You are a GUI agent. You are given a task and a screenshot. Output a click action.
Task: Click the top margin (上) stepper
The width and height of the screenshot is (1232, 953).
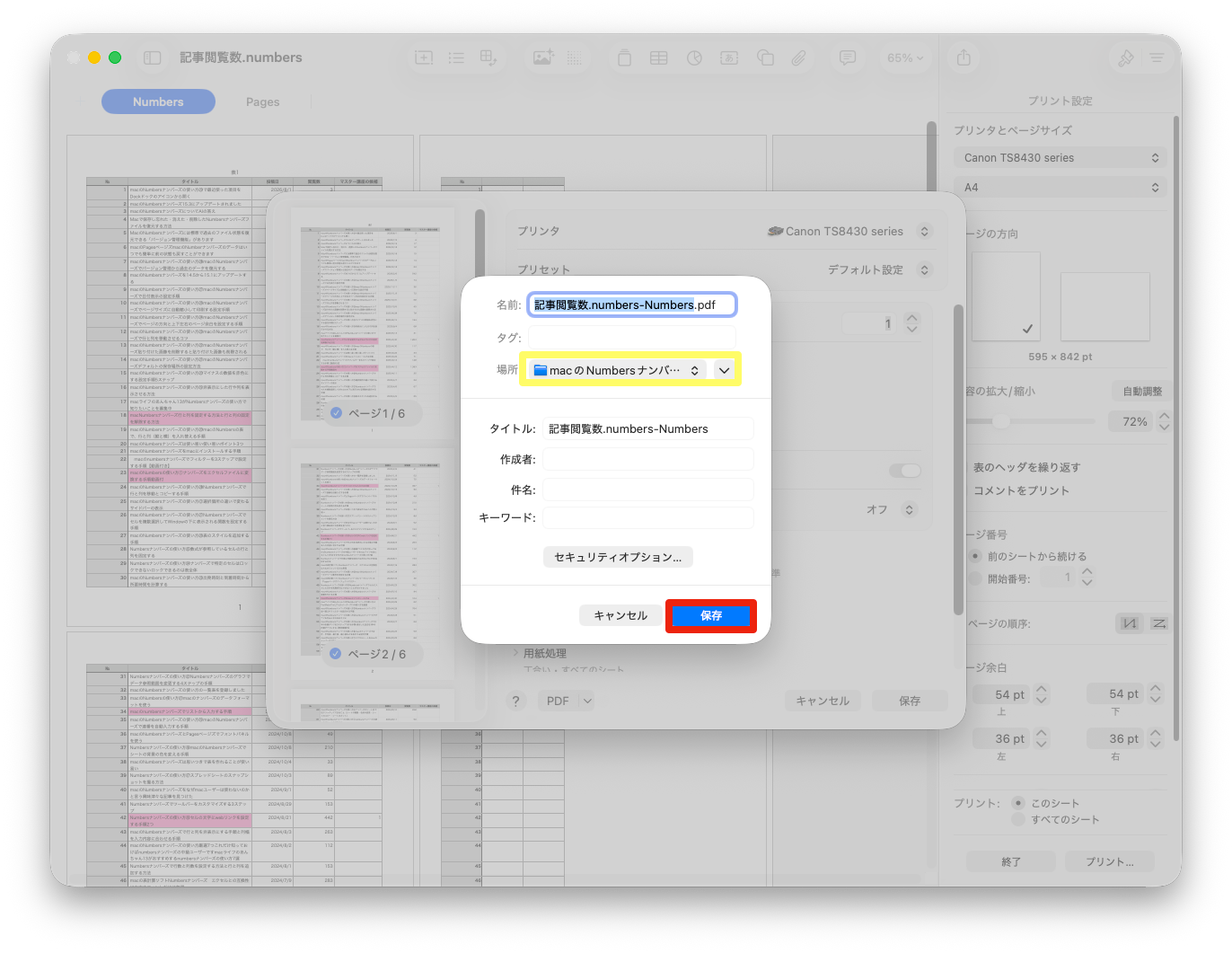(1042, 694)
